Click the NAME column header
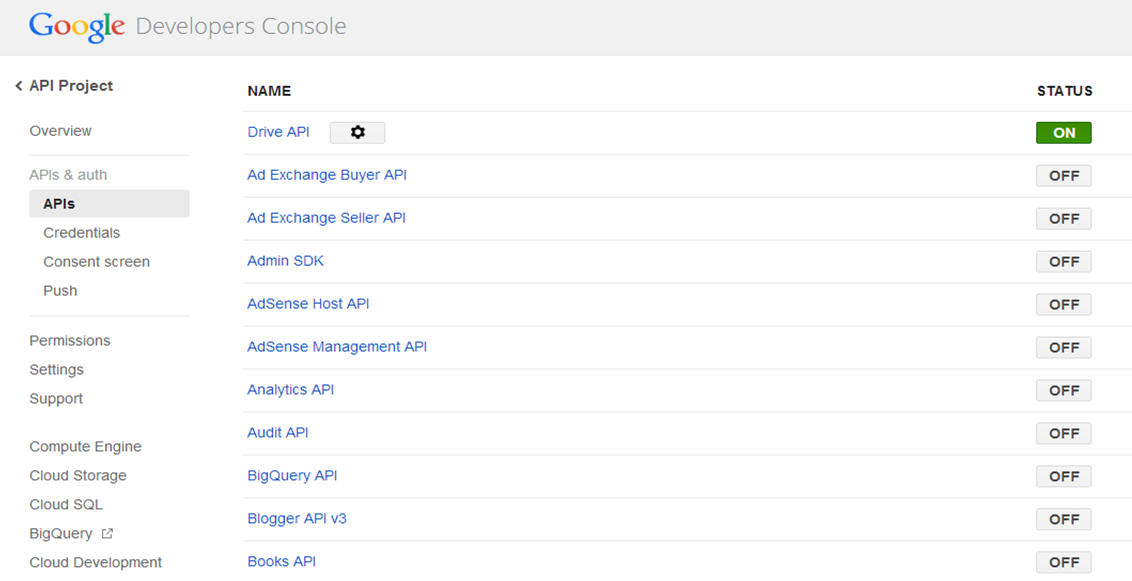1132x581 pixels. 269,91
